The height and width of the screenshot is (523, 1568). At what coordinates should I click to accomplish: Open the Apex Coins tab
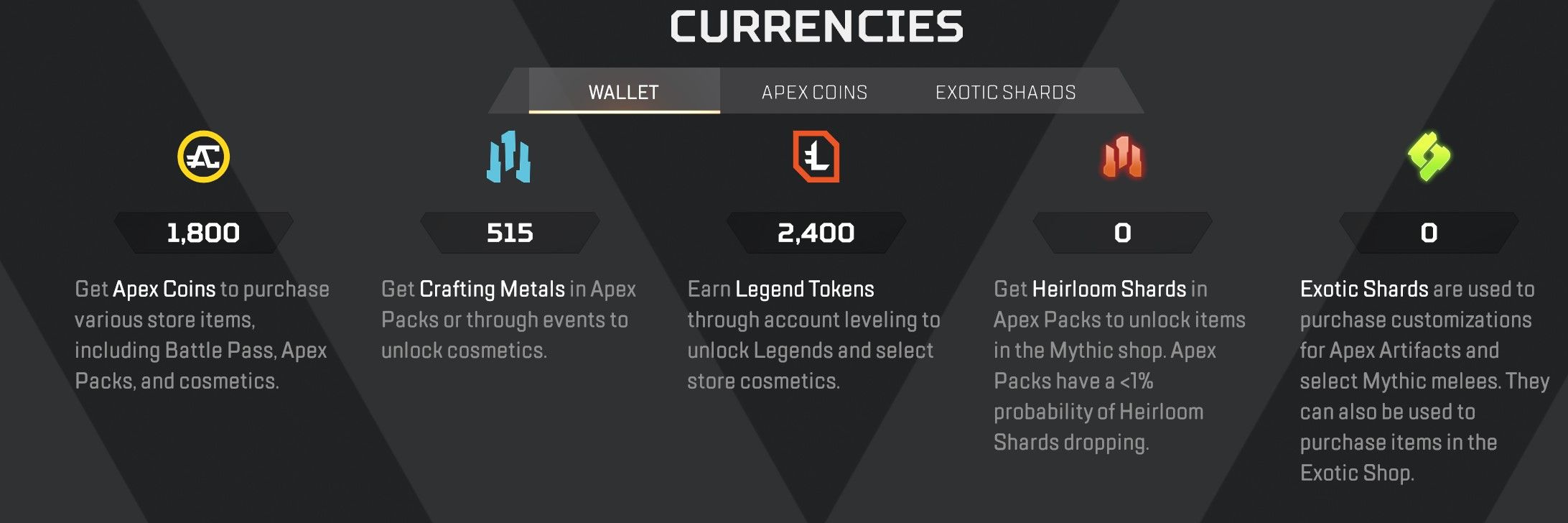(814, 92)
